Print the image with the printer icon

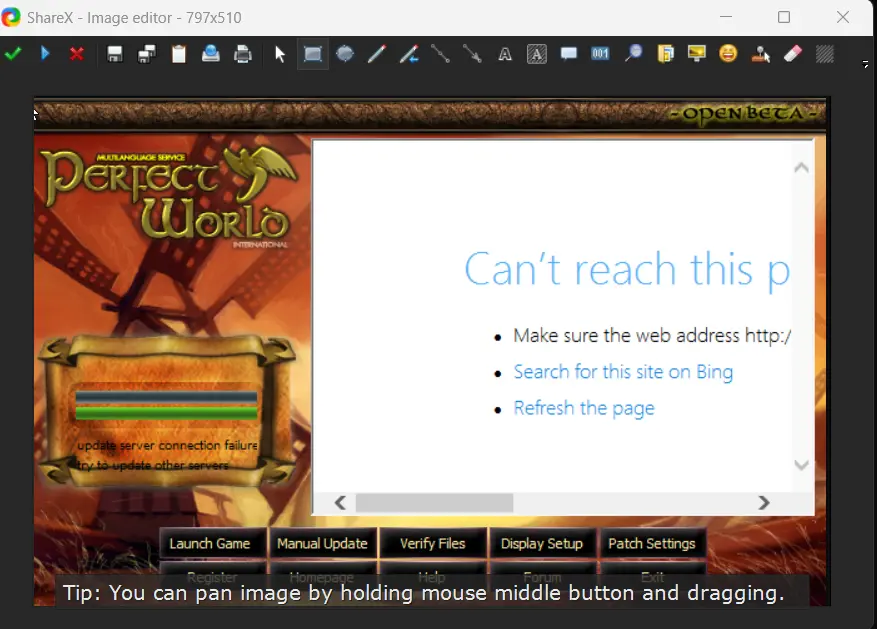pyautogui.click(x=243, y=54)
